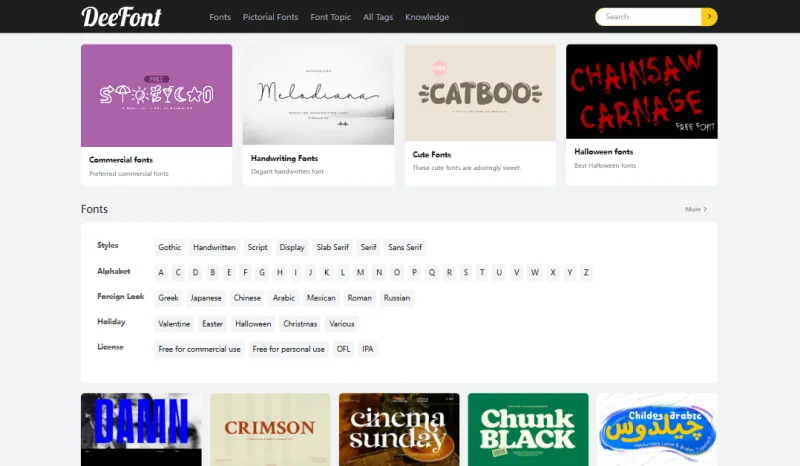The width and height of the screenshot is (800, 466).
Task: Choose alphabet letter O
Action: (x=397, y=273)
